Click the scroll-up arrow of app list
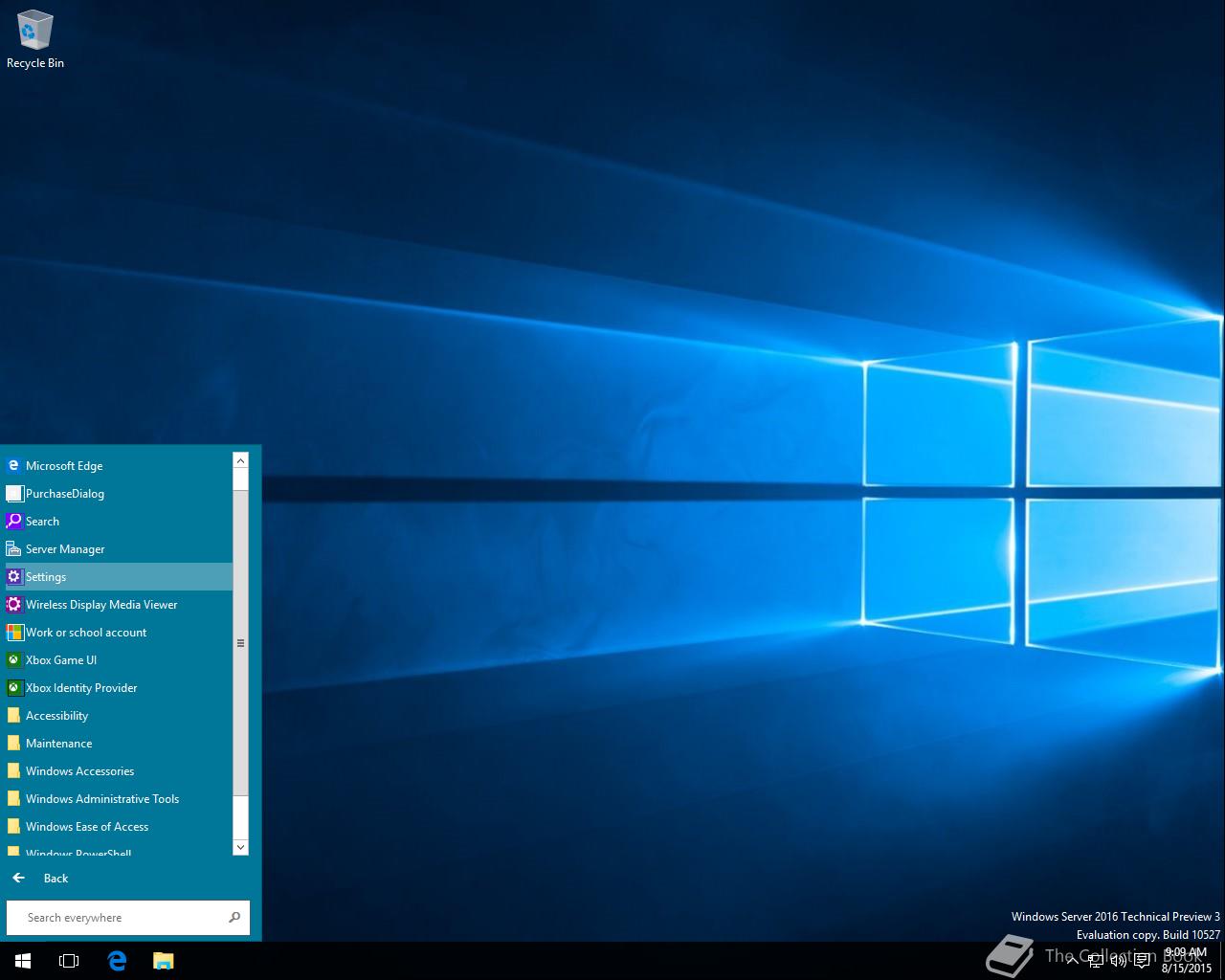The image size is (1225, 980). click(x=240, y=460)
